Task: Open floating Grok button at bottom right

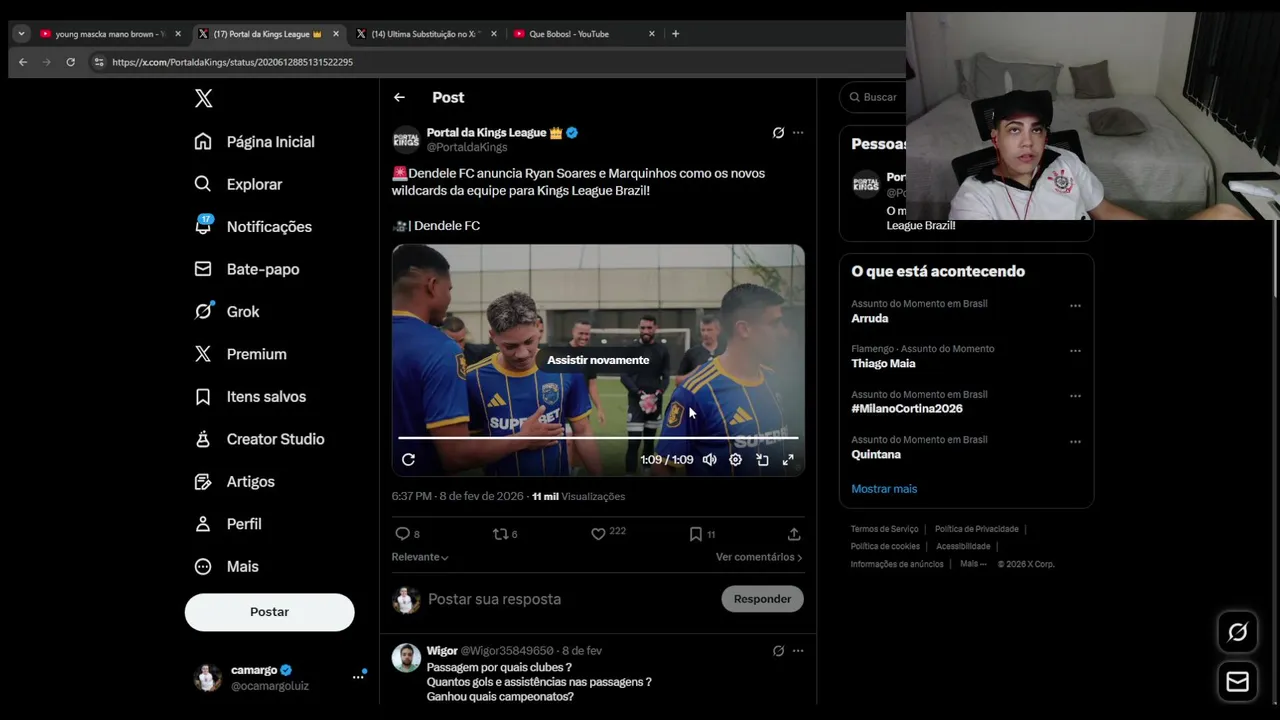Action: (x=1237, y=632)
